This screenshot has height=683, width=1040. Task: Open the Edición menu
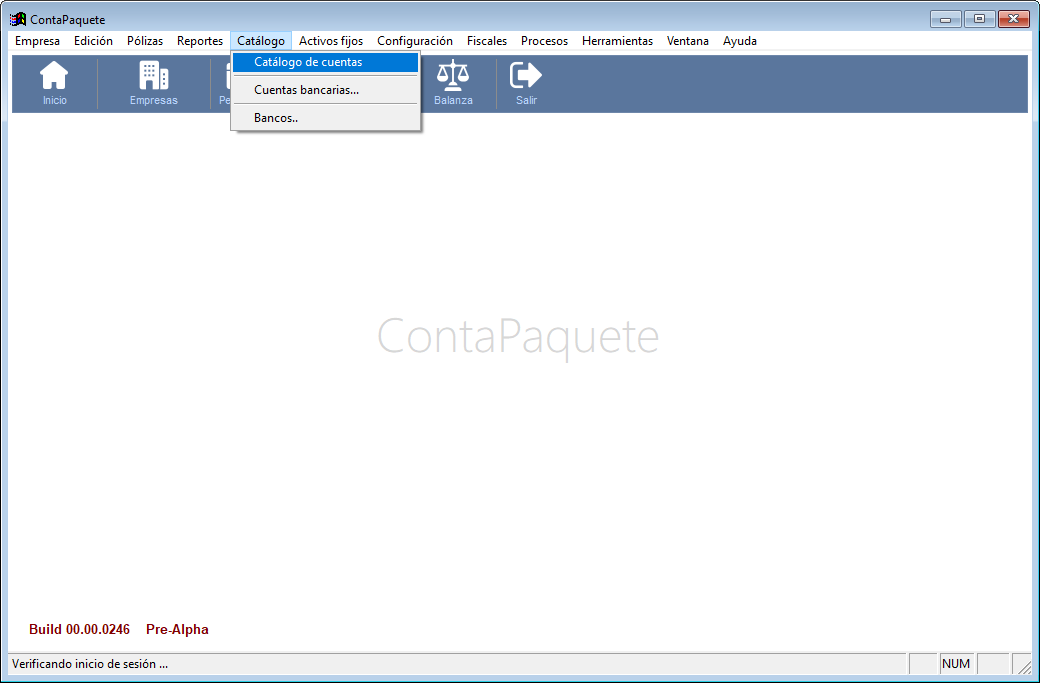click(94, 41)
